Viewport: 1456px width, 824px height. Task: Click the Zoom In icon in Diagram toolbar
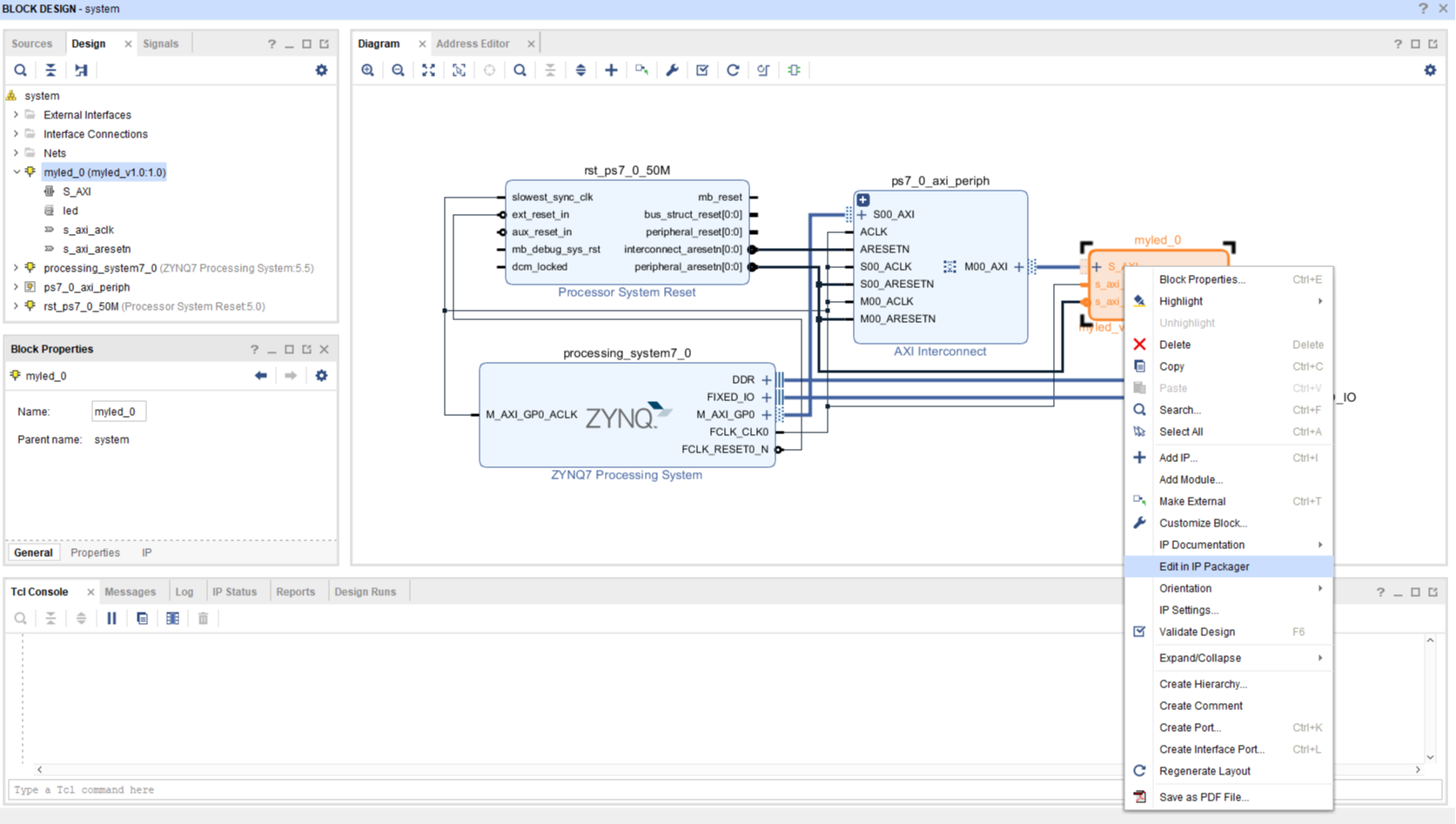368,70
